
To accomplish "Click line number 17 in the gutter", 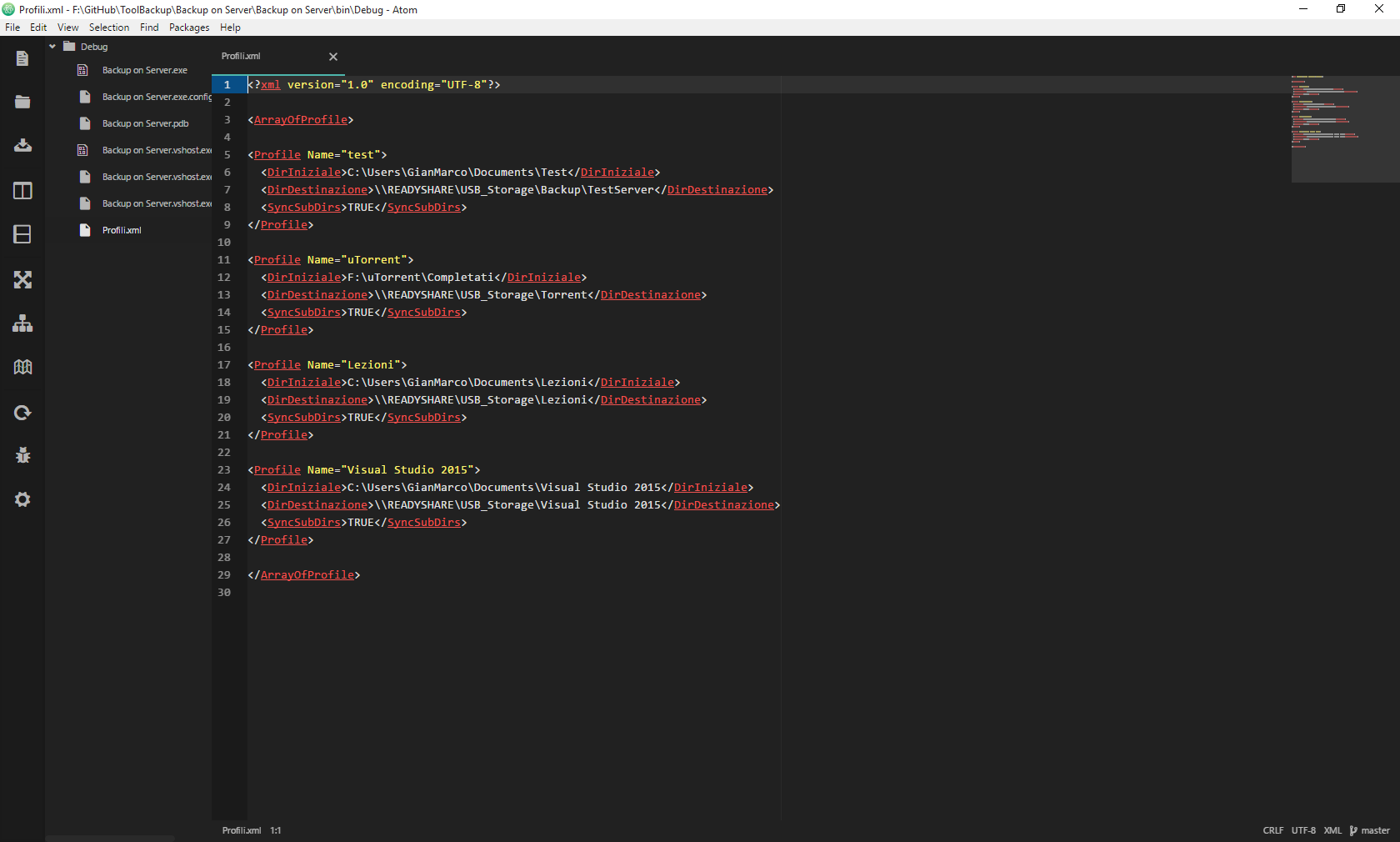I will (x=224, y=364).
